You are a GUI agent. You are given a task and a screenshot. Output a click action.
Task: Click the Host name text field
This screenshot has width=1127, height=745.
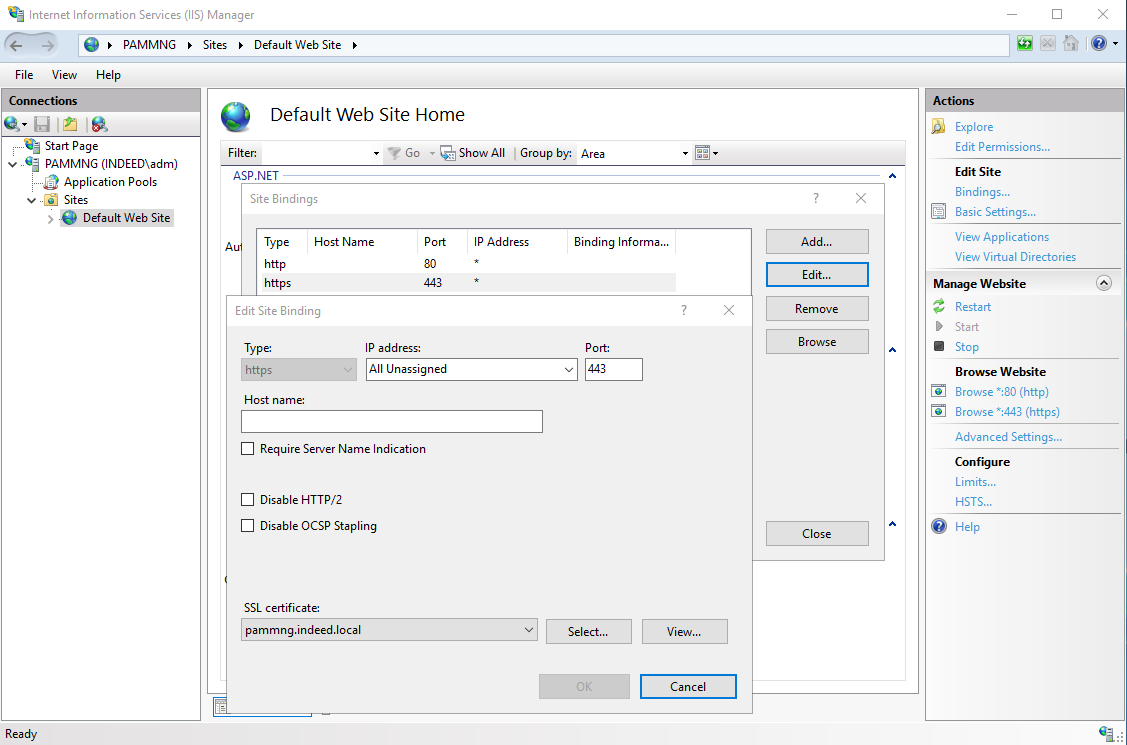tap(391, 421)
